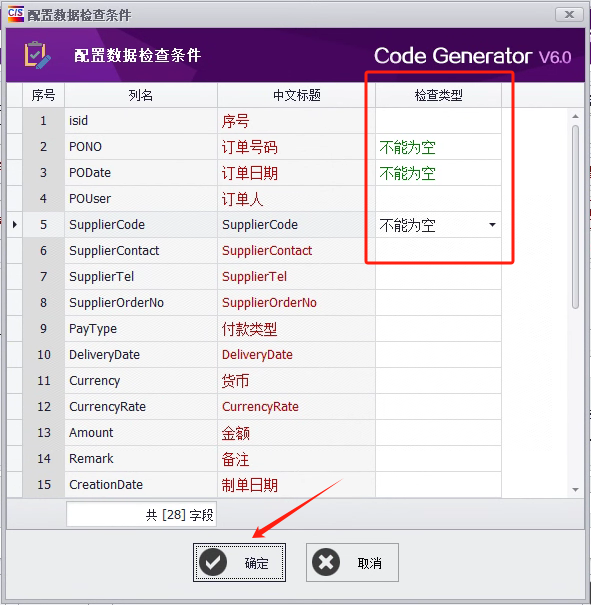591x605 pixels.
Task: Select the CreationDate column name cell
Action: tap(141, 485)
